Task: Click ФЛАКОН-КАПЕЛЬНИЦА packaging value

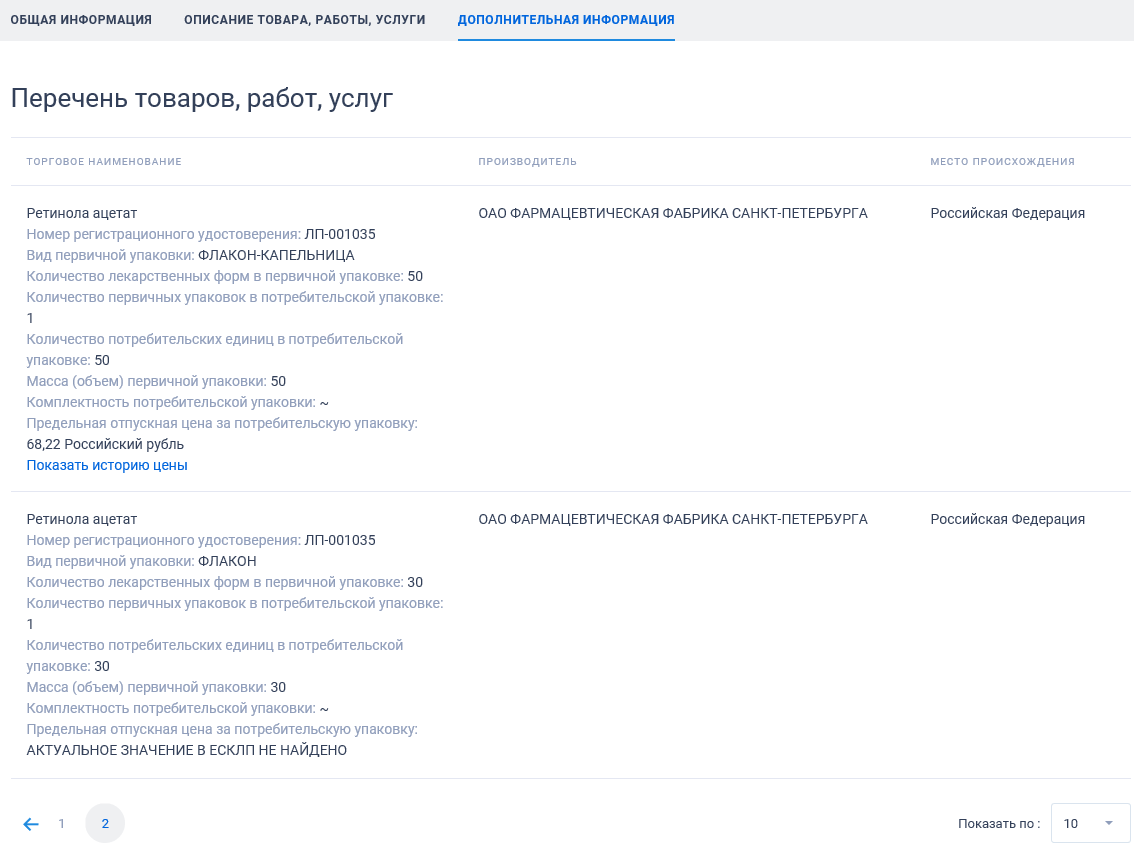Action: (x=276, y=255)
